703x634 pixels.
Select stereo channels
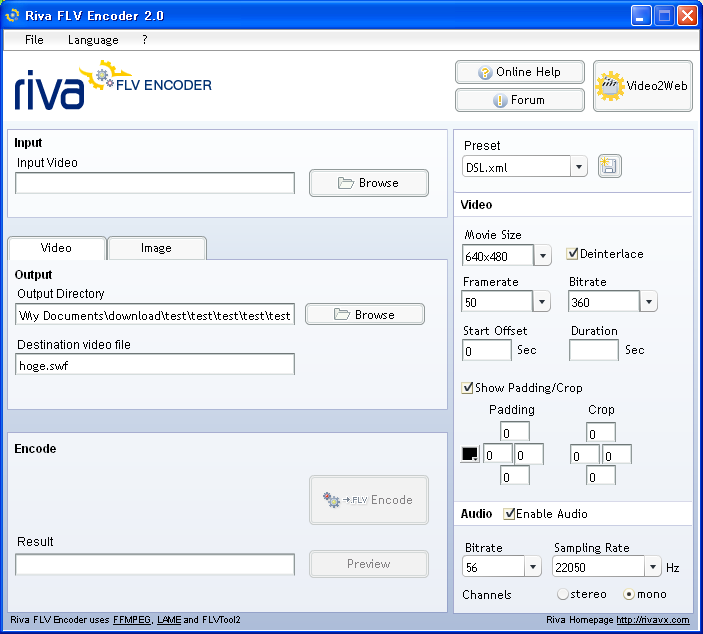pos(563,594)
